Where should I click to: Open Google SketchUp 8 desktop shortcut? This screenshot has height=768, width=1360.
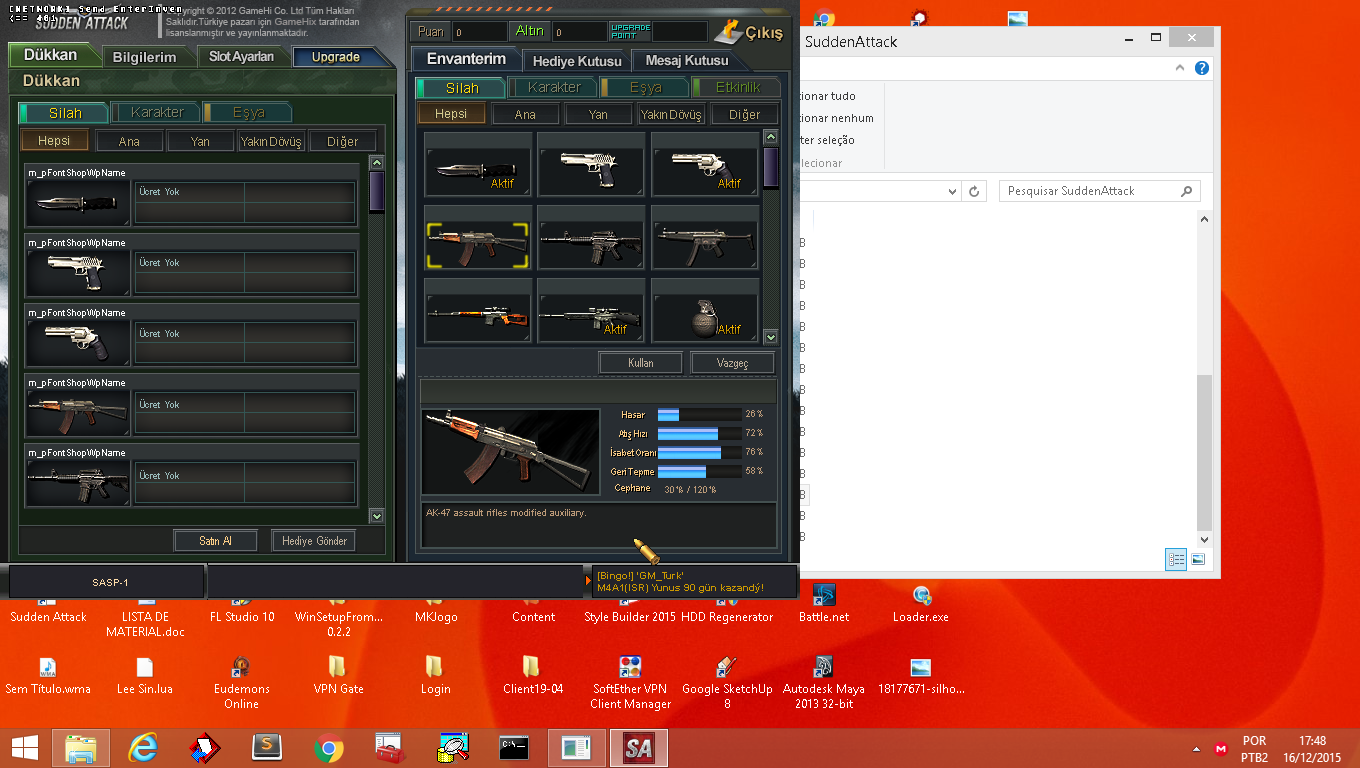(727, 683)
